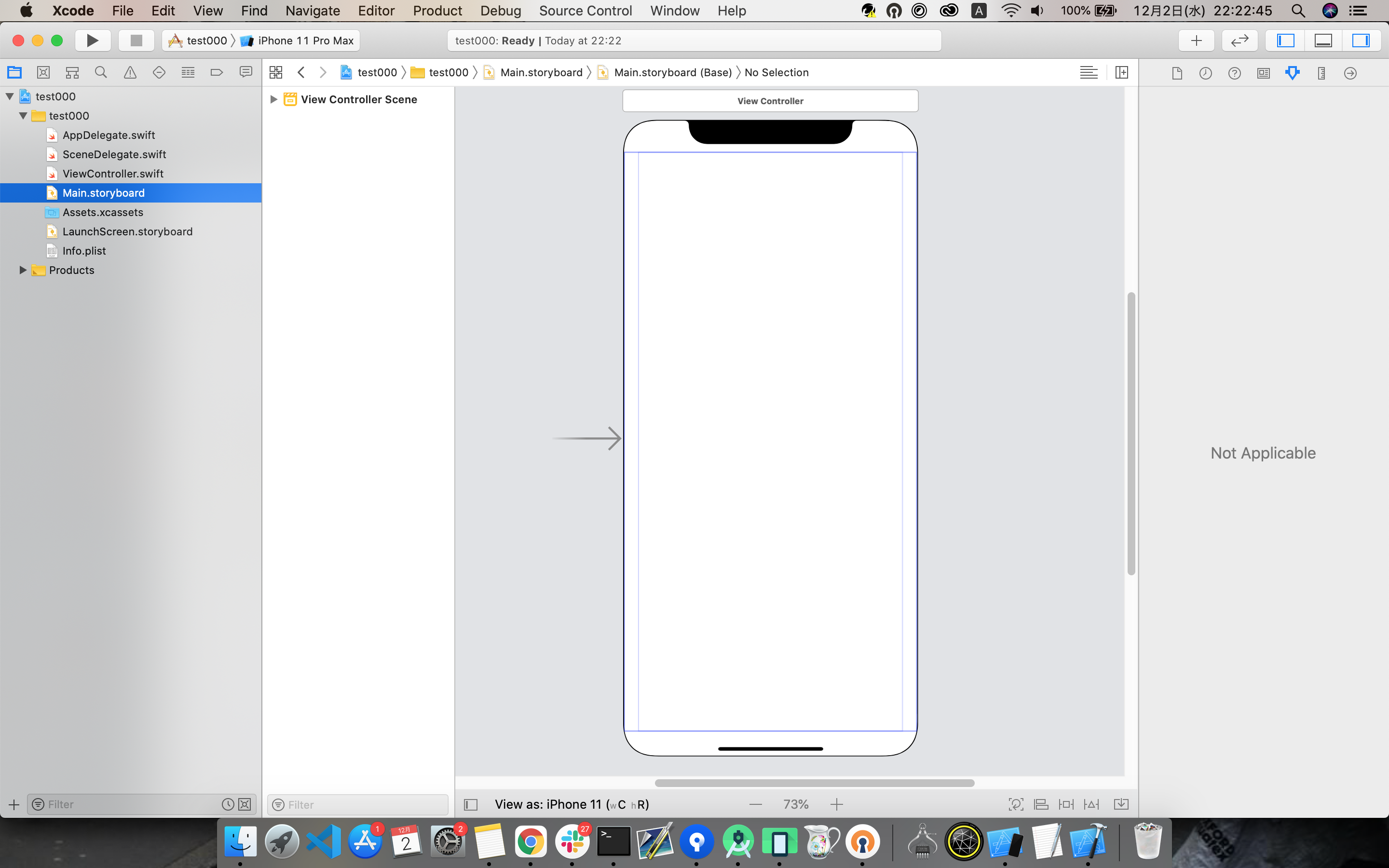
Task: Zoom out of the storyboard canvas
Action: pyautogui.click(x=756, y=804)
